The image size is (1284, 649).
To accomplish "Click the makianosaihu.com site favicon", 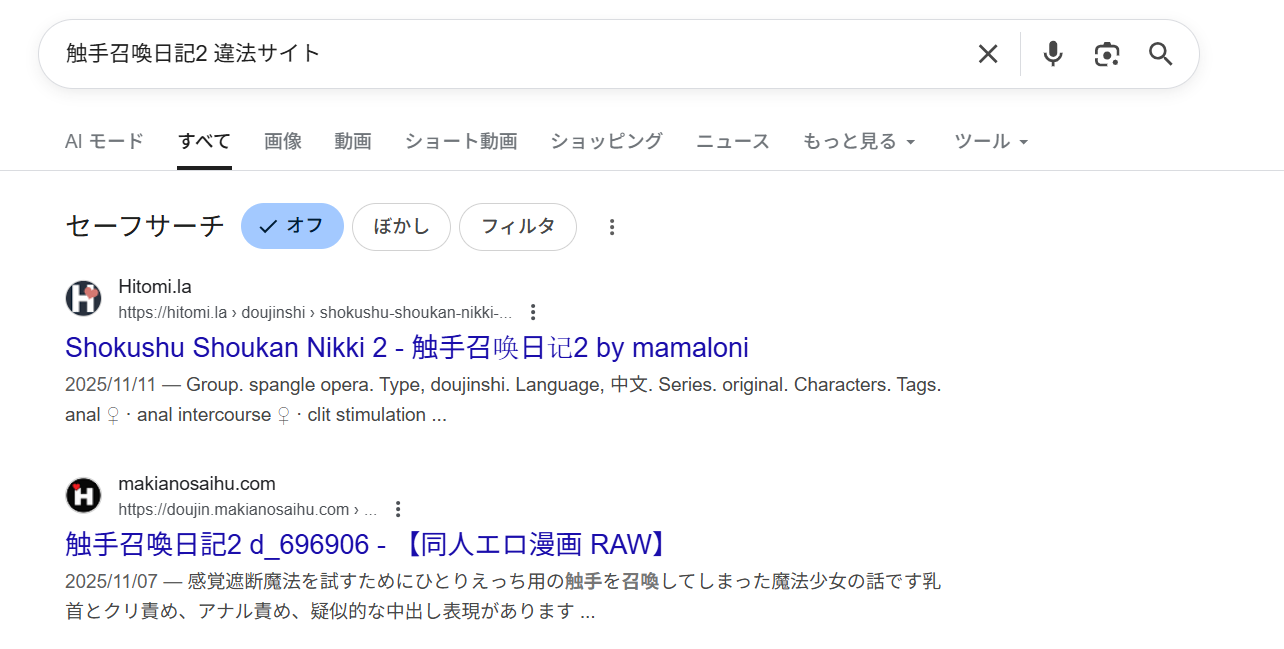I will [x=83, y=495].
